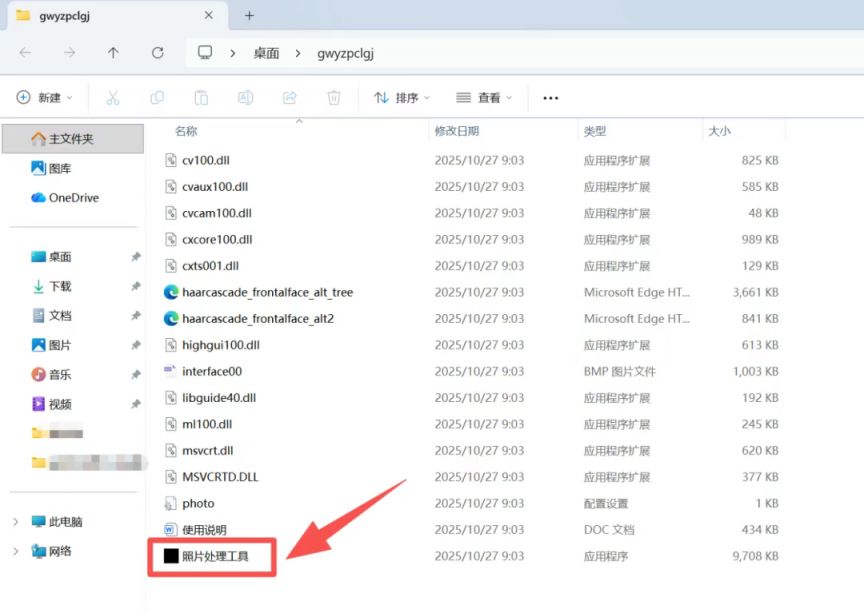Screen dimensions: 864x613
Task: Click the Paste clipboard icon
Action: pyautogui.click(x=201, y=98)
